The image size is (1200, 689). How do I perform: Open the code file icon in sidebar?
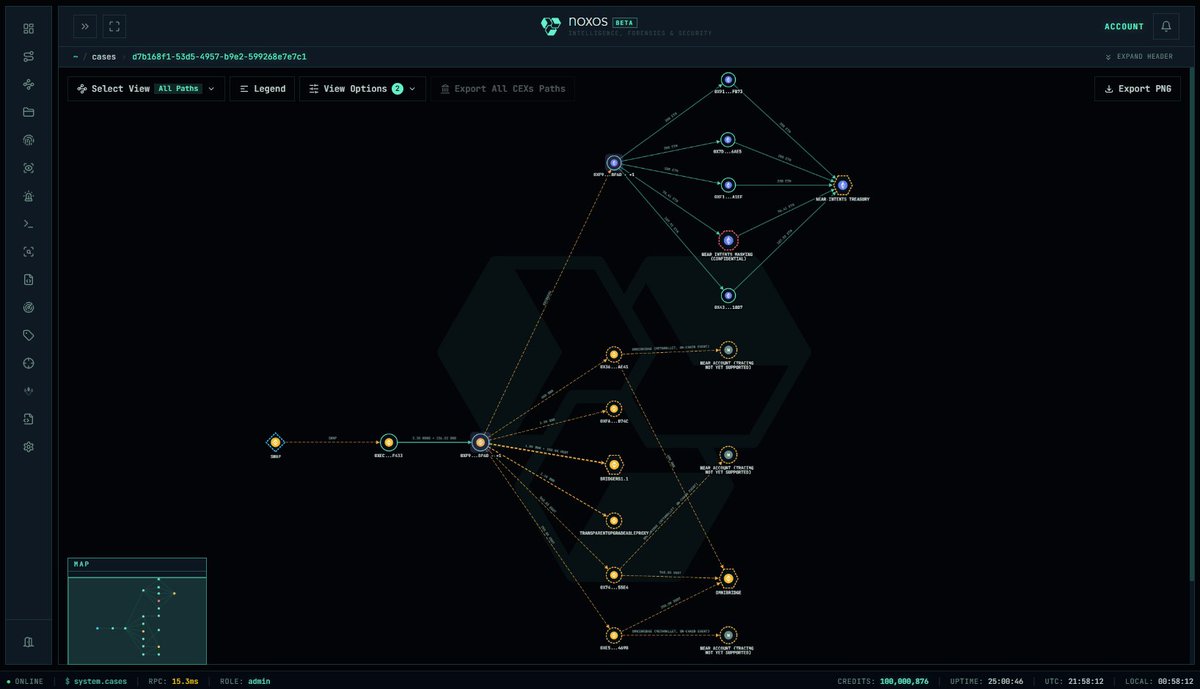pyautogui.click(x=28, y=279)
